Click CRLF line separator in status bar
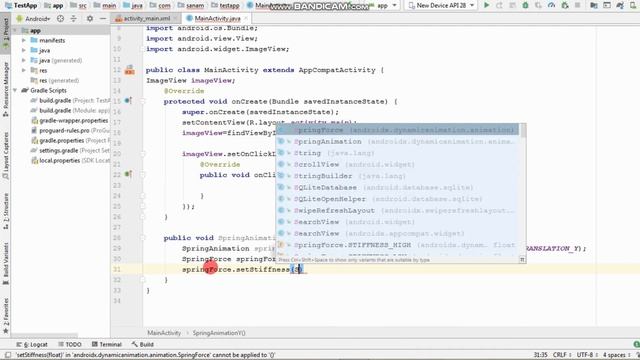Image resolution: width=640 pixels, height=360 pixels. tap(562, 355)
